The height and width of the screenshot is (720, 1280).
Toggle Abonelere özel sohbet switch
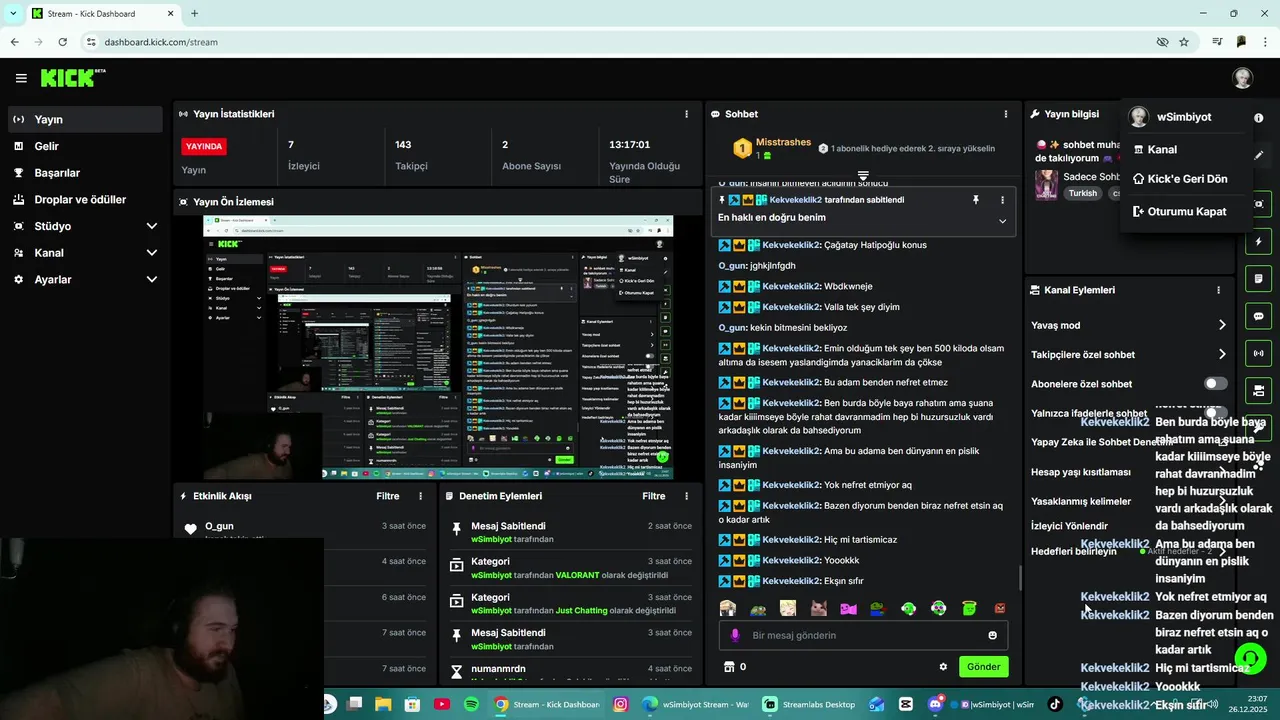click(1215, 384)
